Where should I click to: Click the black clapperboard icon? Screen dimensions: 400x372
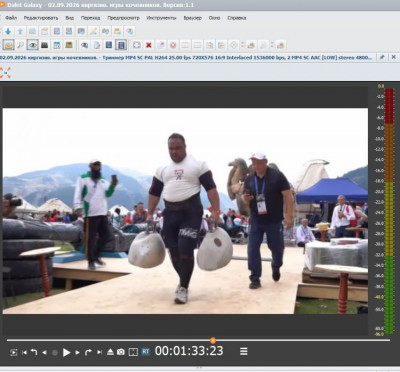click(44, 45)
